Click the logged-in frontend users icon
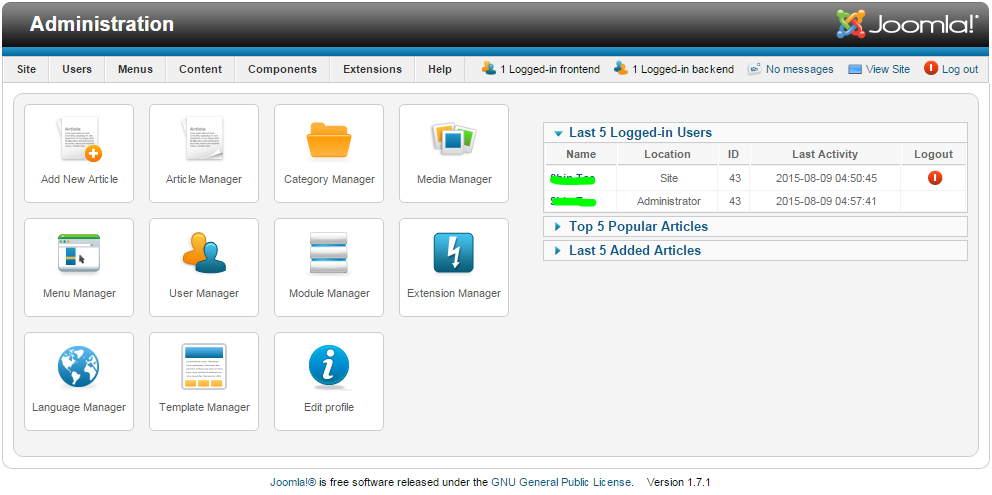Image resolution: width=992 pixels, height=495 pixels. 488,68
